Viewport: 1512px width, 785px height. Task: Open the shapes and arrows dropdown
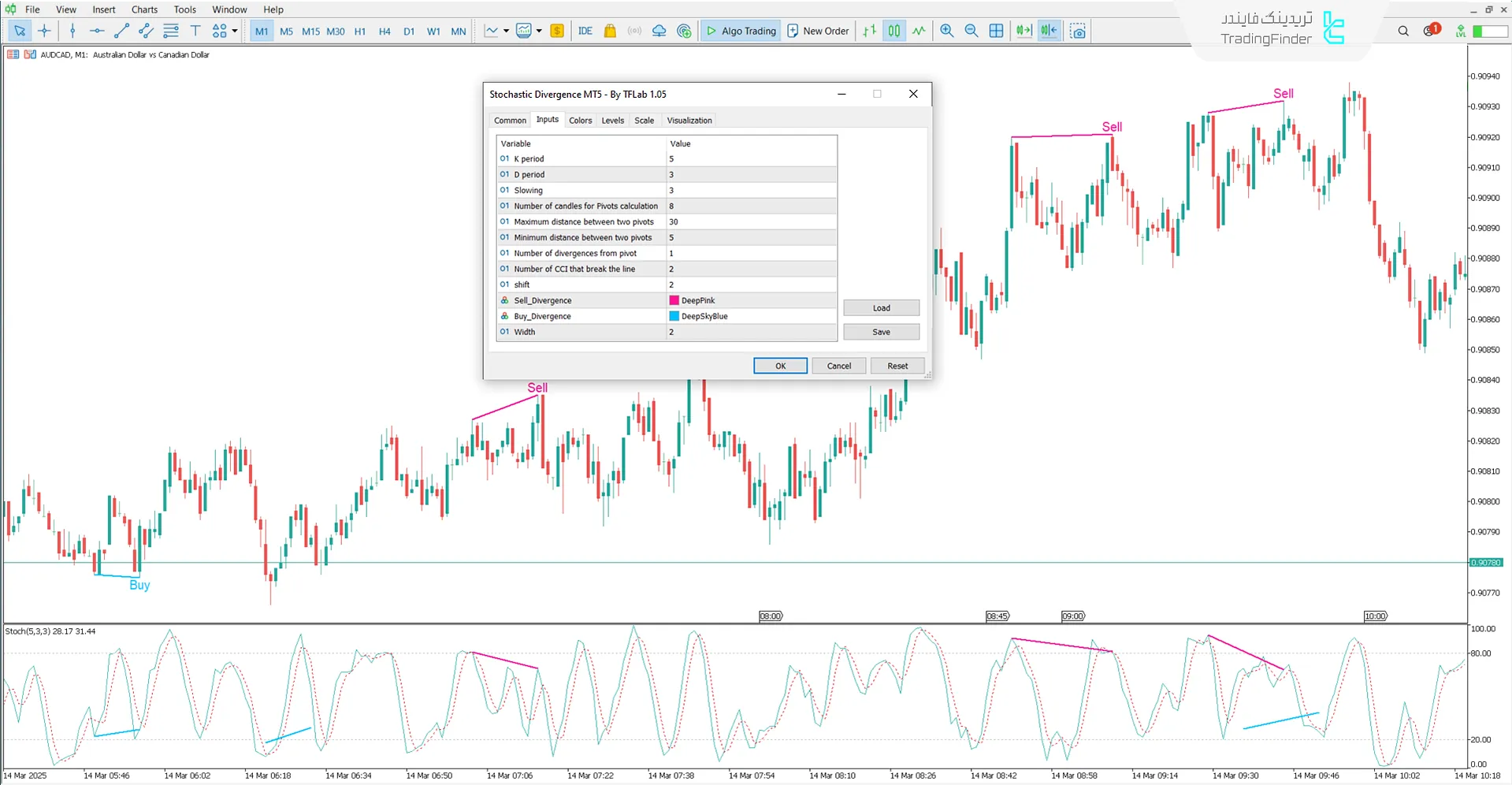pos(234,31)
